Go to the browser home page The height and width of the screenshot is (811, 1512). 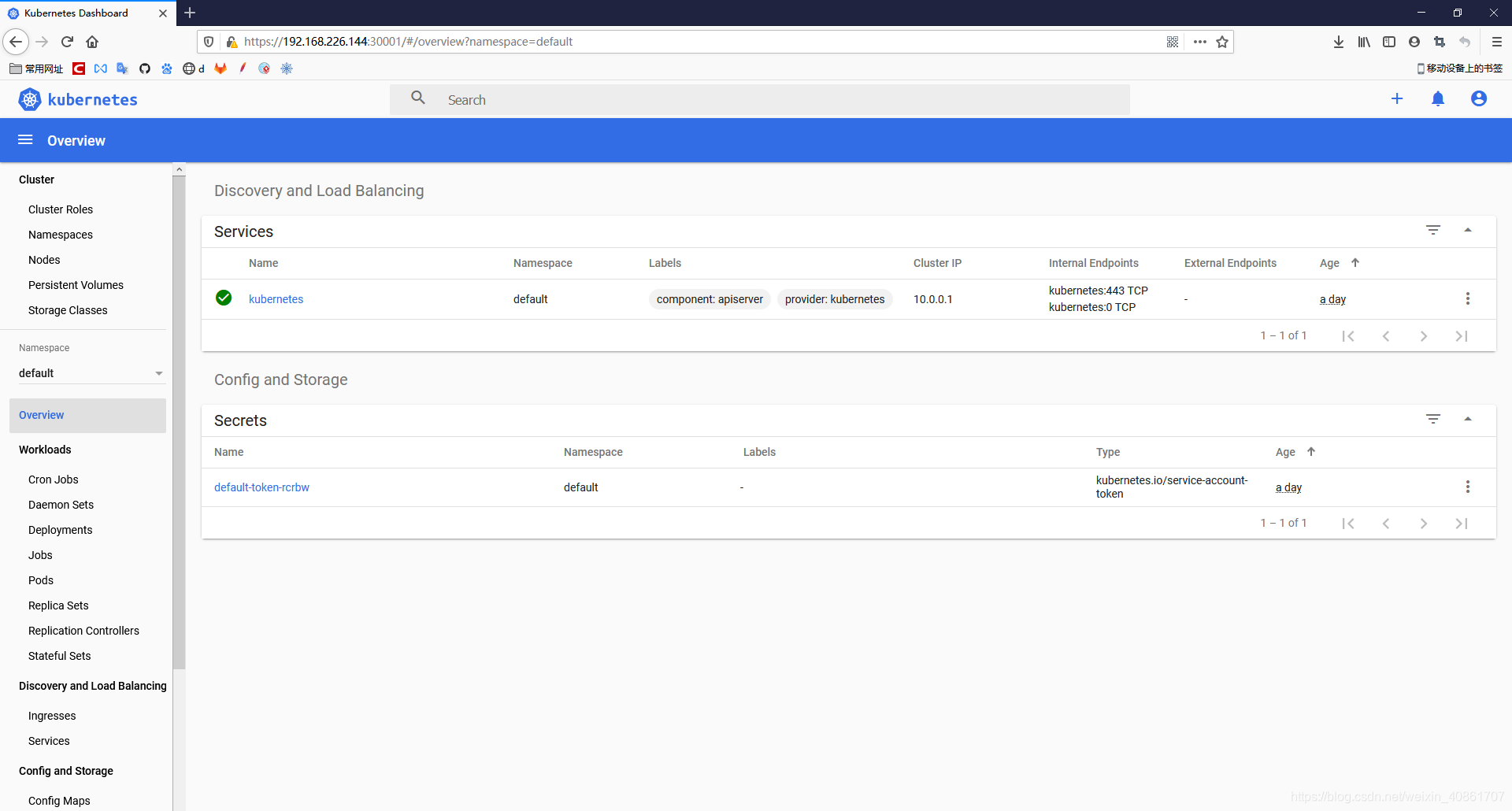[x=92, y=42]
